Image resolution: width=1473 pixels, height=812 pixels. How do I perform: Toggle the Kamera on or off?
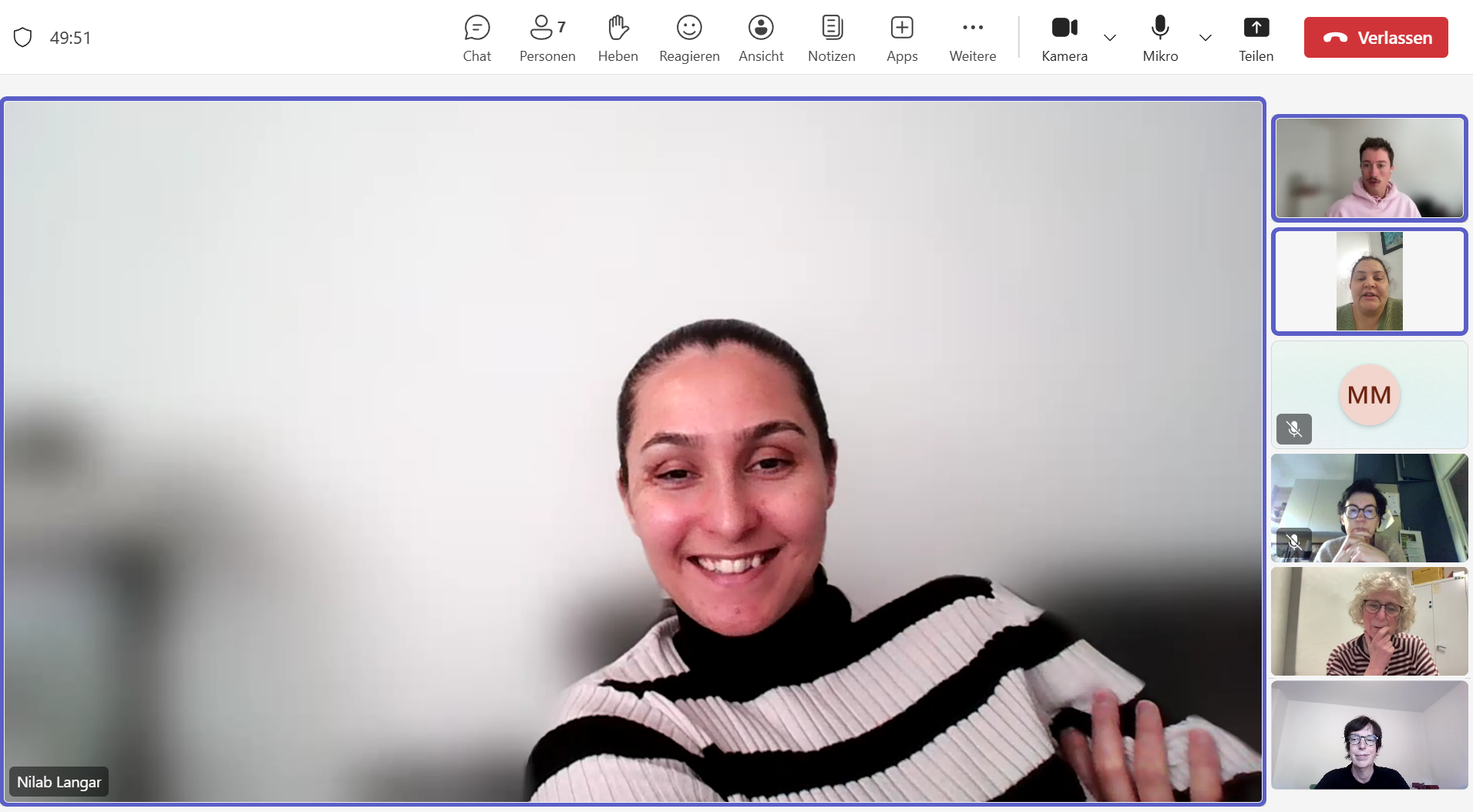pyautogui.click(x=1064, y=38)
